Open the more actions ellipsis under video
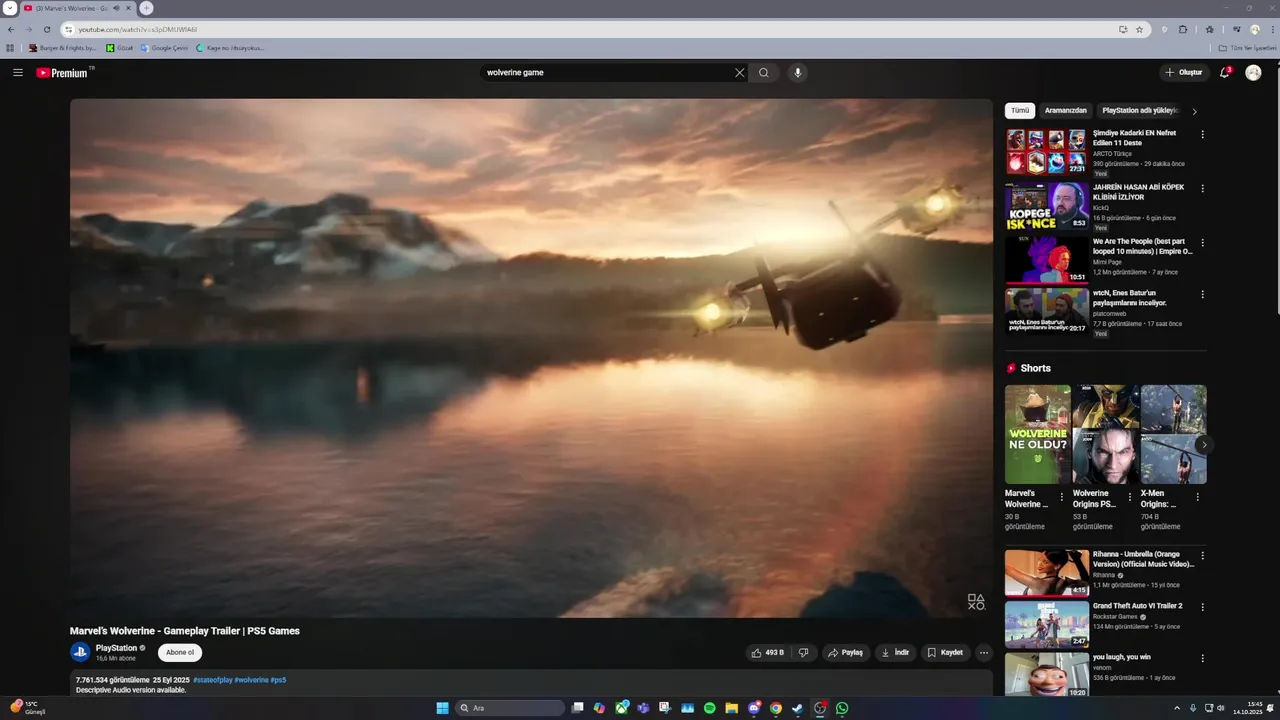Viewport: 1280px width, 720px height. (983, 653)
